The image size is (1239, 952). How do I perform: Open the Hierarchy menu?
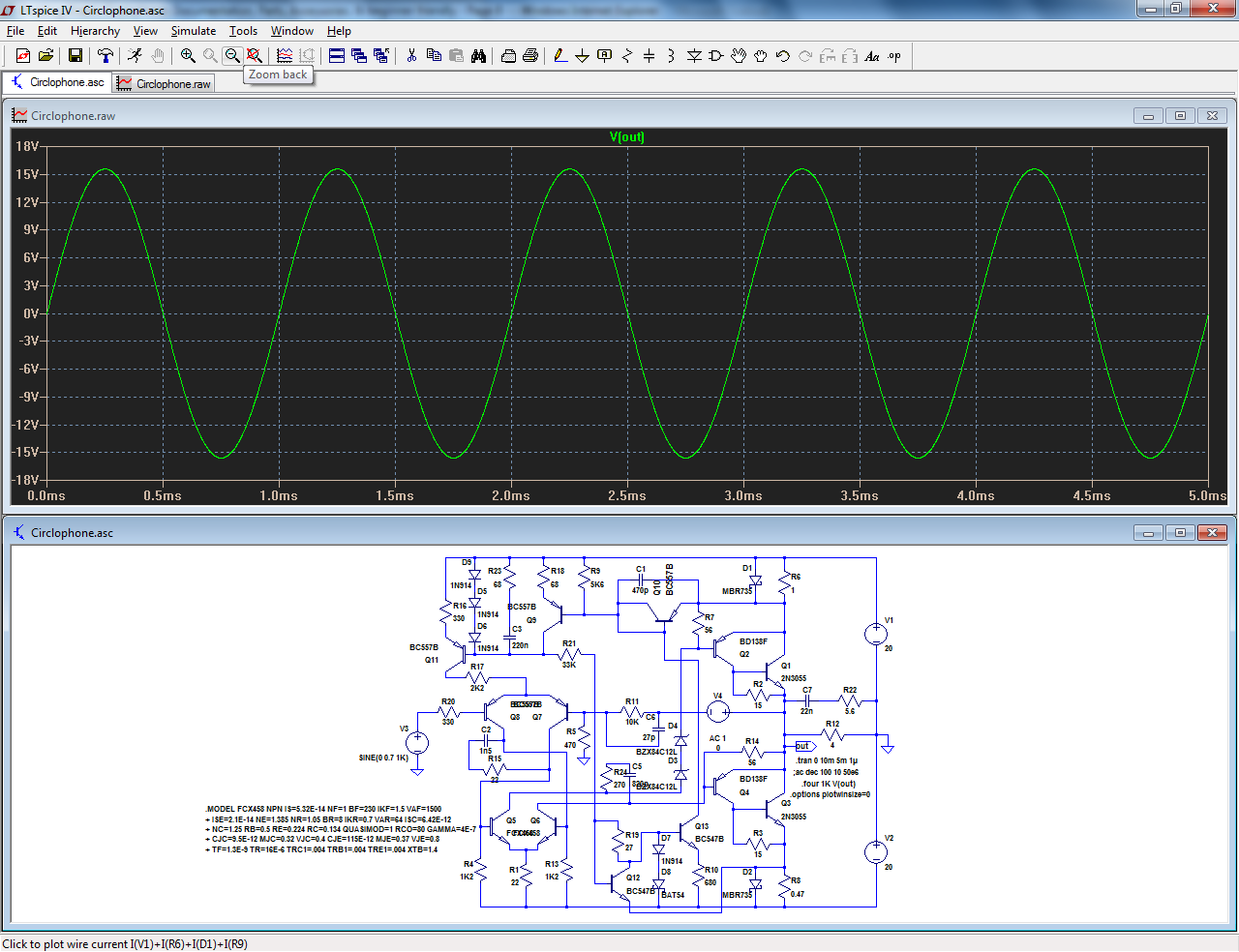95,31
